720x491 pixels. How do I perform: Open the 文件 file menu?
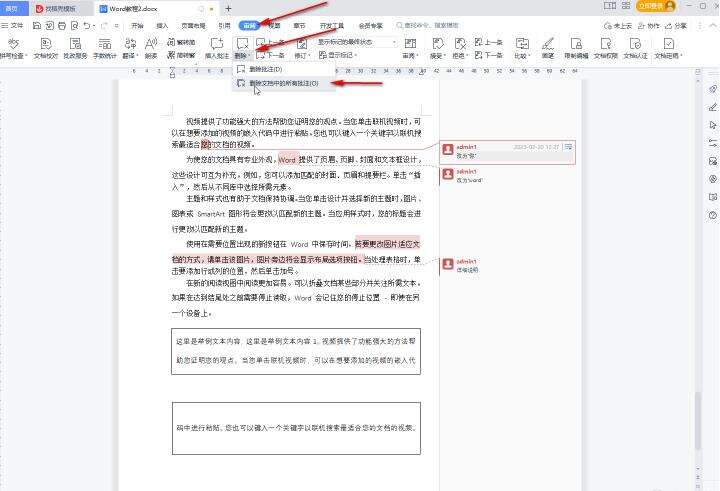coord(13,26)
